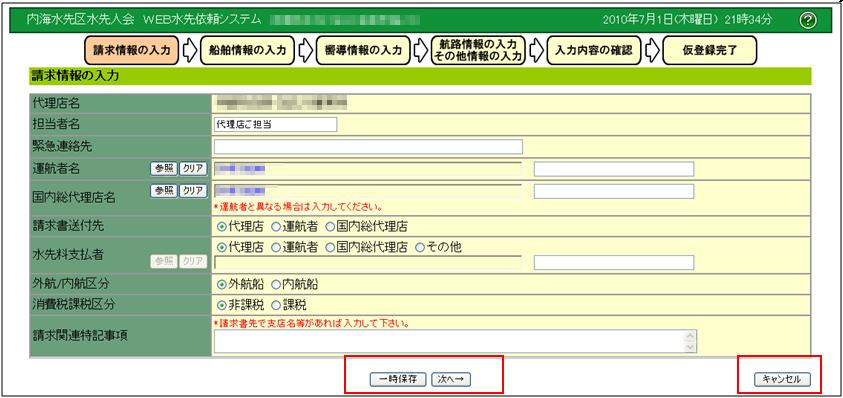The width and height of the screenshot is (843, 398).
Task: Focus the 緊急連絡先 input field
Action: pyautogui.click(x=368, y=147)
